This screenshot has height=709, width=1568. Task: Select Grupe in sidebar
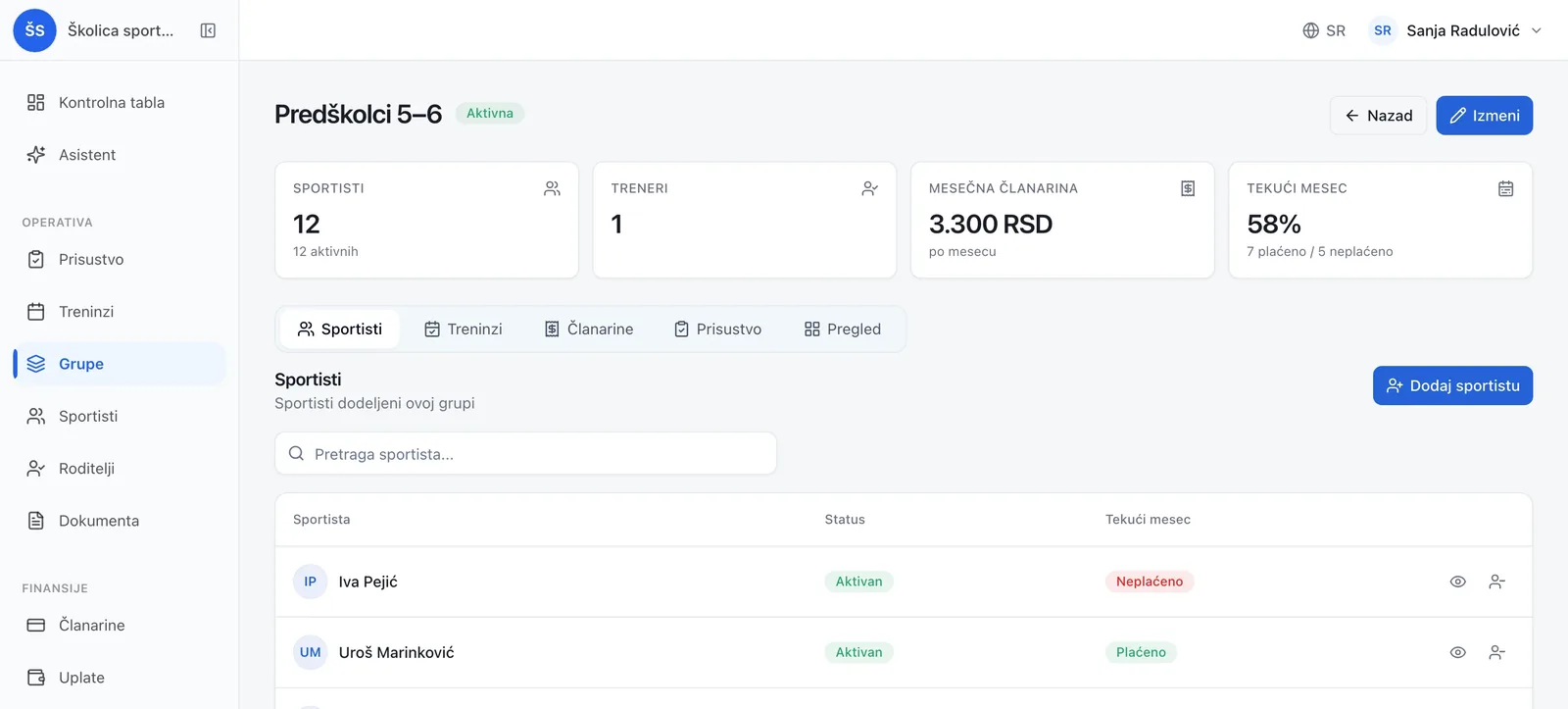point(120,364)
